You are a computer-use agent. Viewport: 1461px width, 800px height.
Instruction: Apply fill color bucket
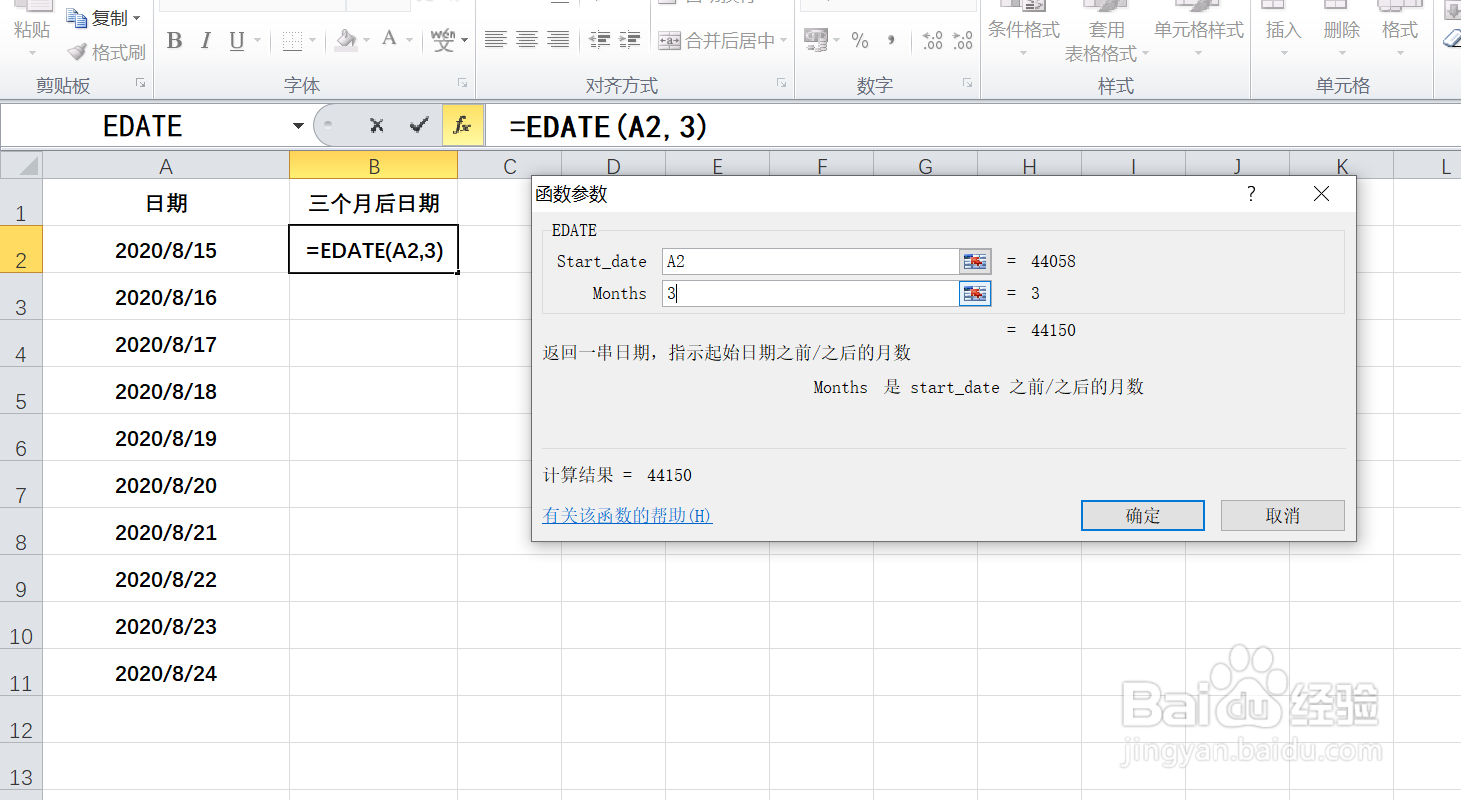[x=346, y=41]
